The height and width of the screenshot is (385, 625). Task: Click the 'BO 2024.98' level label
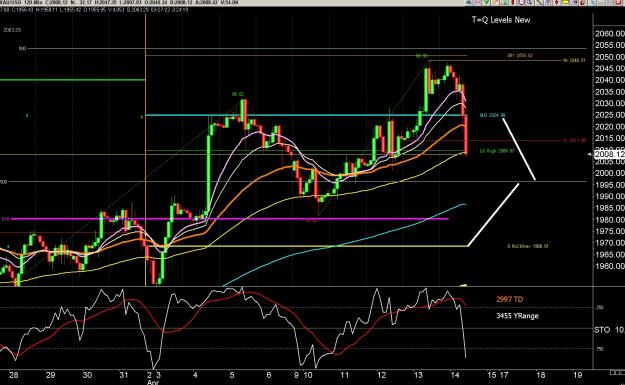493,115
